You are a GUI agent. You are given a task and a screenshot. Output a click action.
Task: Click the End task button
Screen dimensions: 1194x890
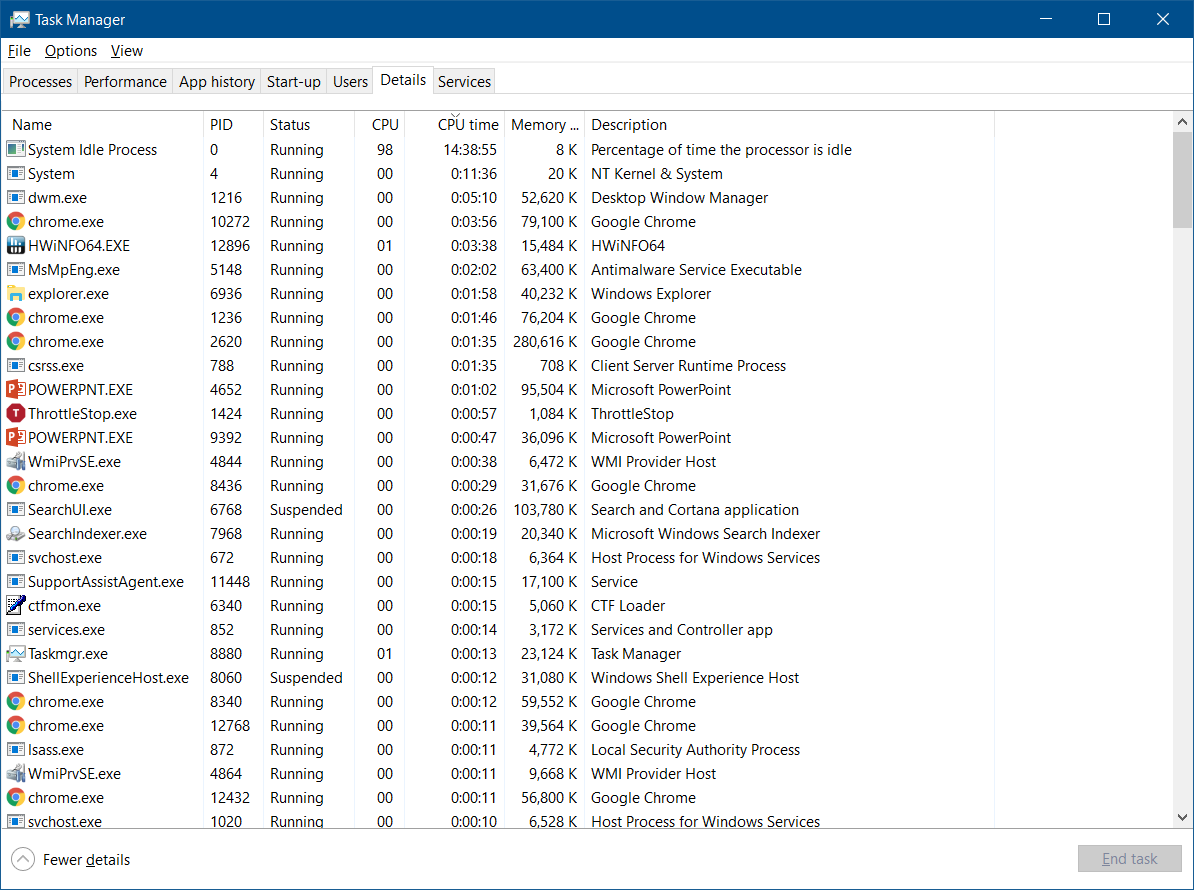point(1129,859)
